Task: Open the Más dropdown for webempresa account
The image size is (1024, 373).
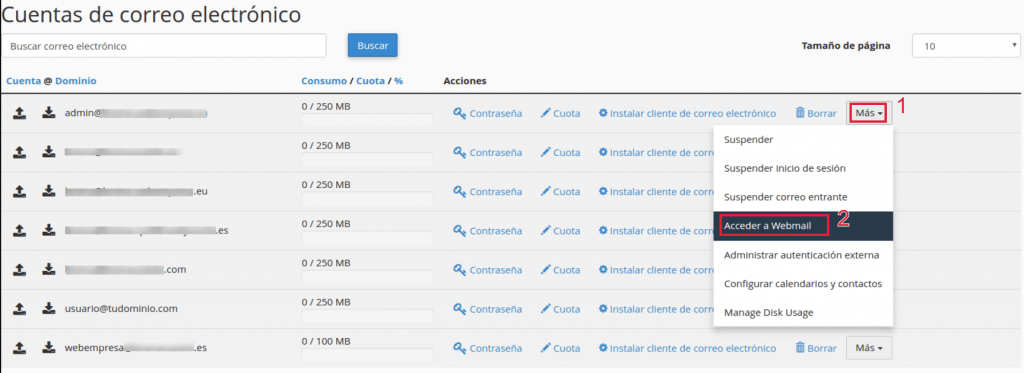Action: tap(869, 348)
